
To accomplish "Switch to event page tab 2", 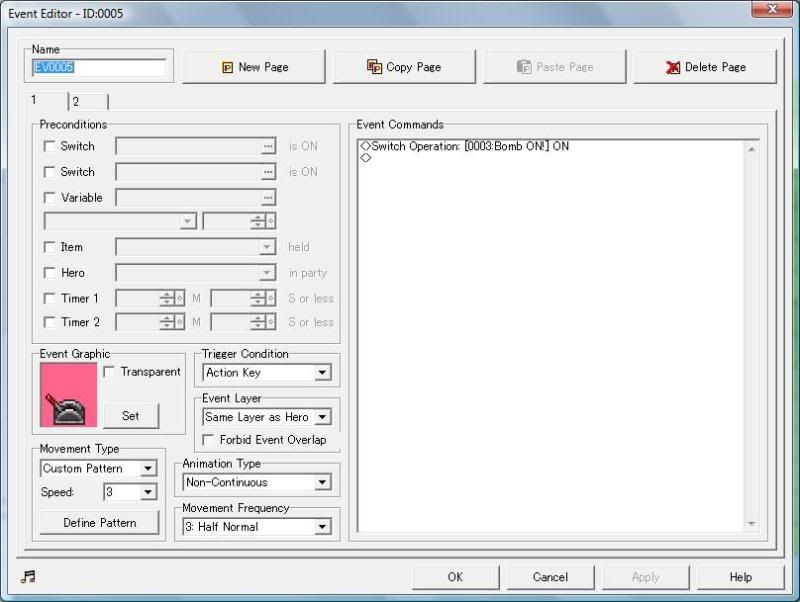I will (88, 102).
